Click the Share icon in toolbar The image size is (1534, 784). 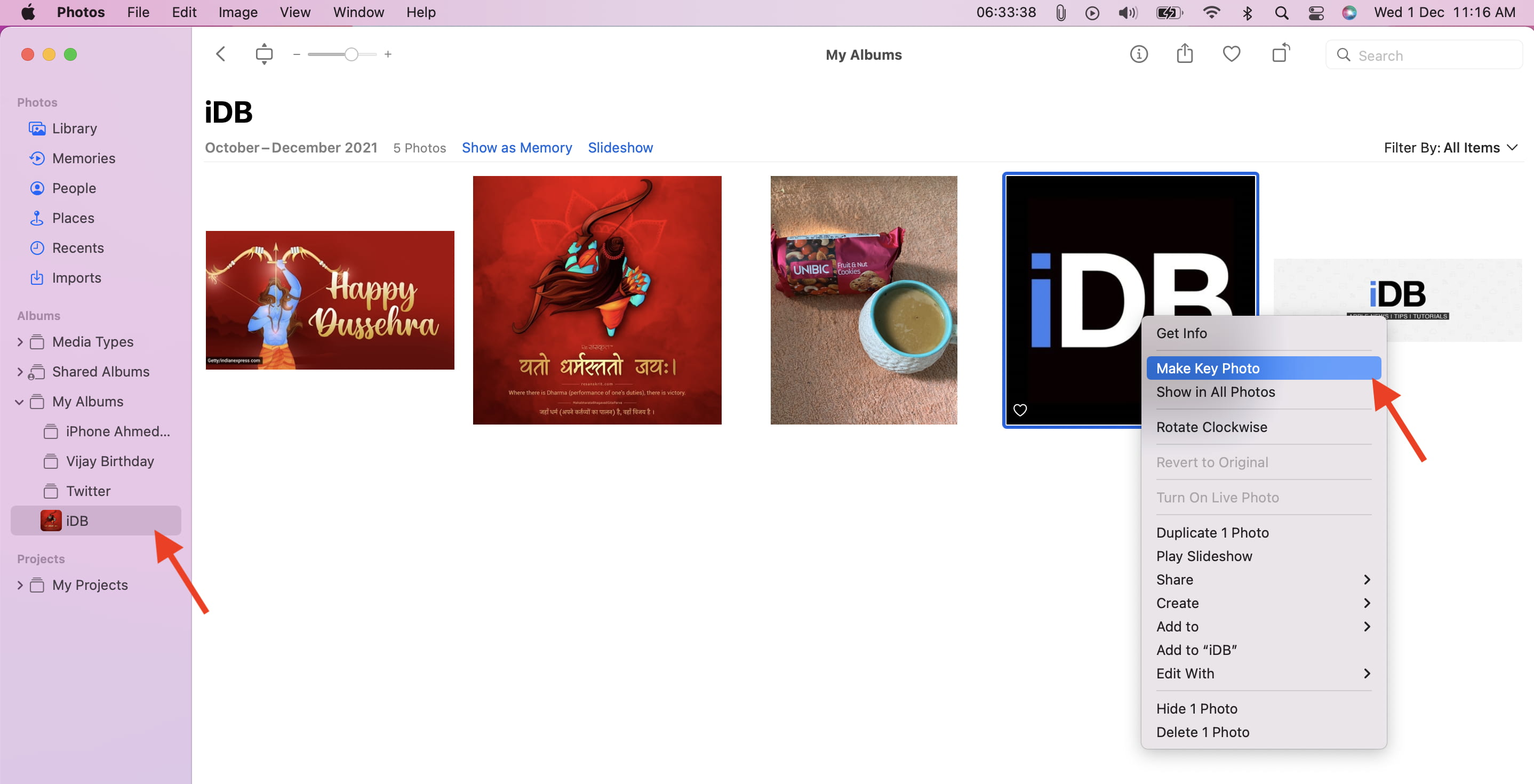pos(1185,53)
